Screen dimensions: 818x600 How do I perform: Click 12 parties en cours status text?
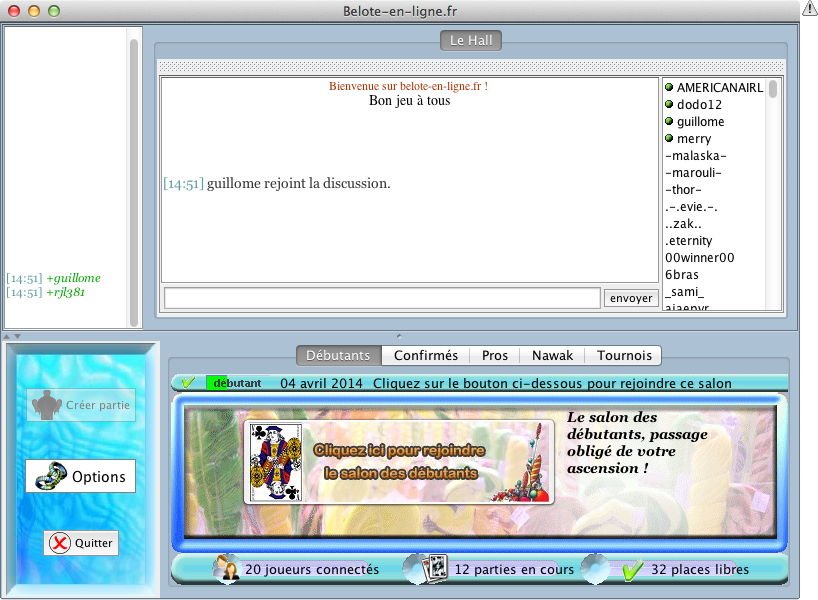514,569
